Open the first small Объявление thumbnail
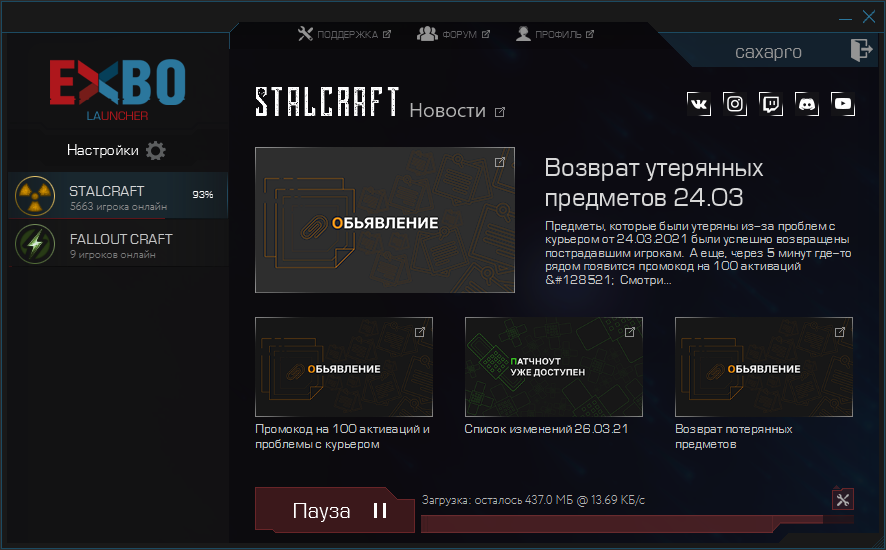Image resolution: width=886 pixels, height=550 pixels. click(344, 367)
